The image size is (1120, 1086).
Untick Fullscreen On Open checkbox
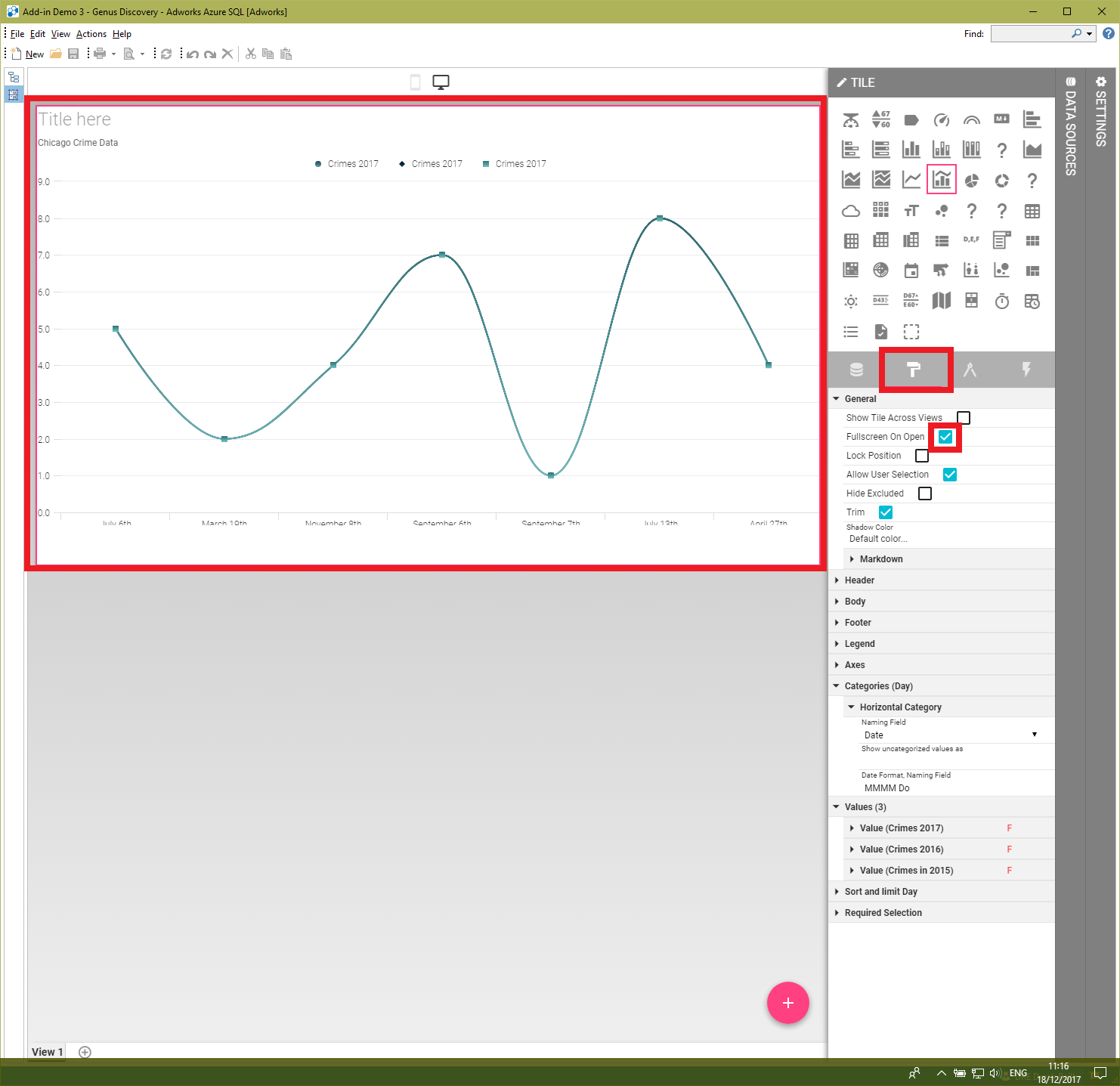945,437
